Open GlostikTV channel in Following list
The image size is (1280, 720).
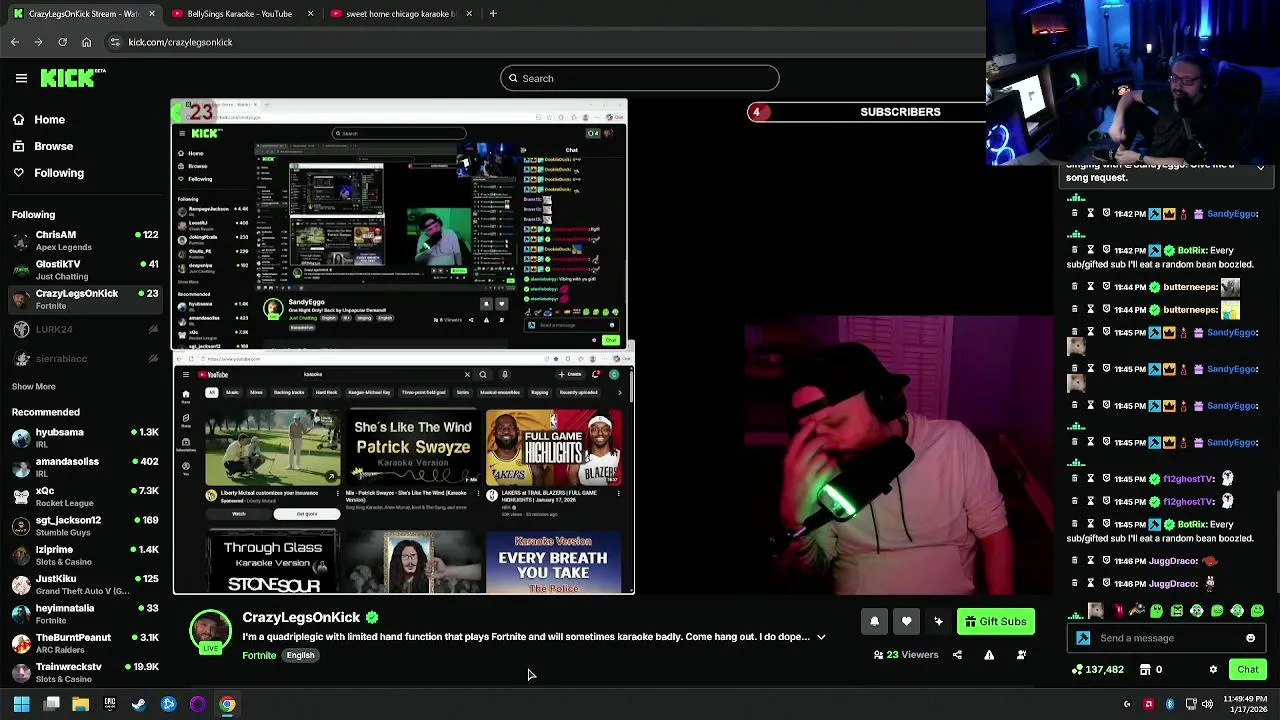click(85, 270)
